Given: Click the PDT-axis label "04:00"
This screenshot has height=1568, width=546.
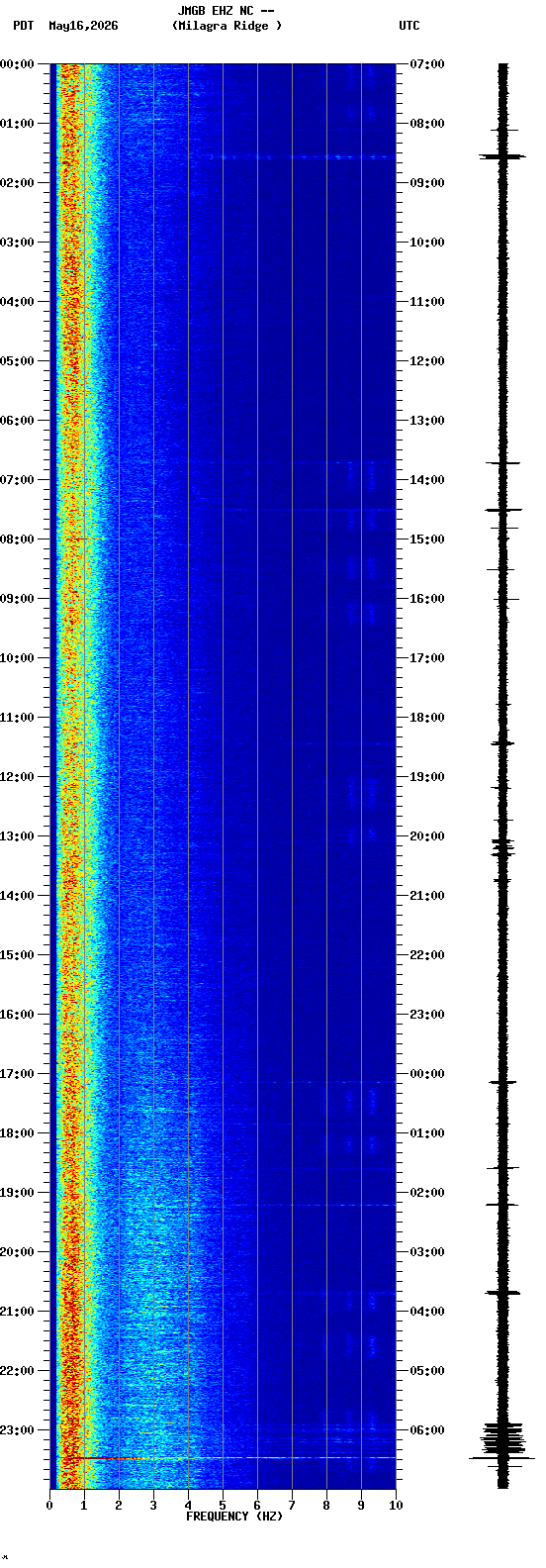Looking at the screenshot, I should (x=17, y=302).
